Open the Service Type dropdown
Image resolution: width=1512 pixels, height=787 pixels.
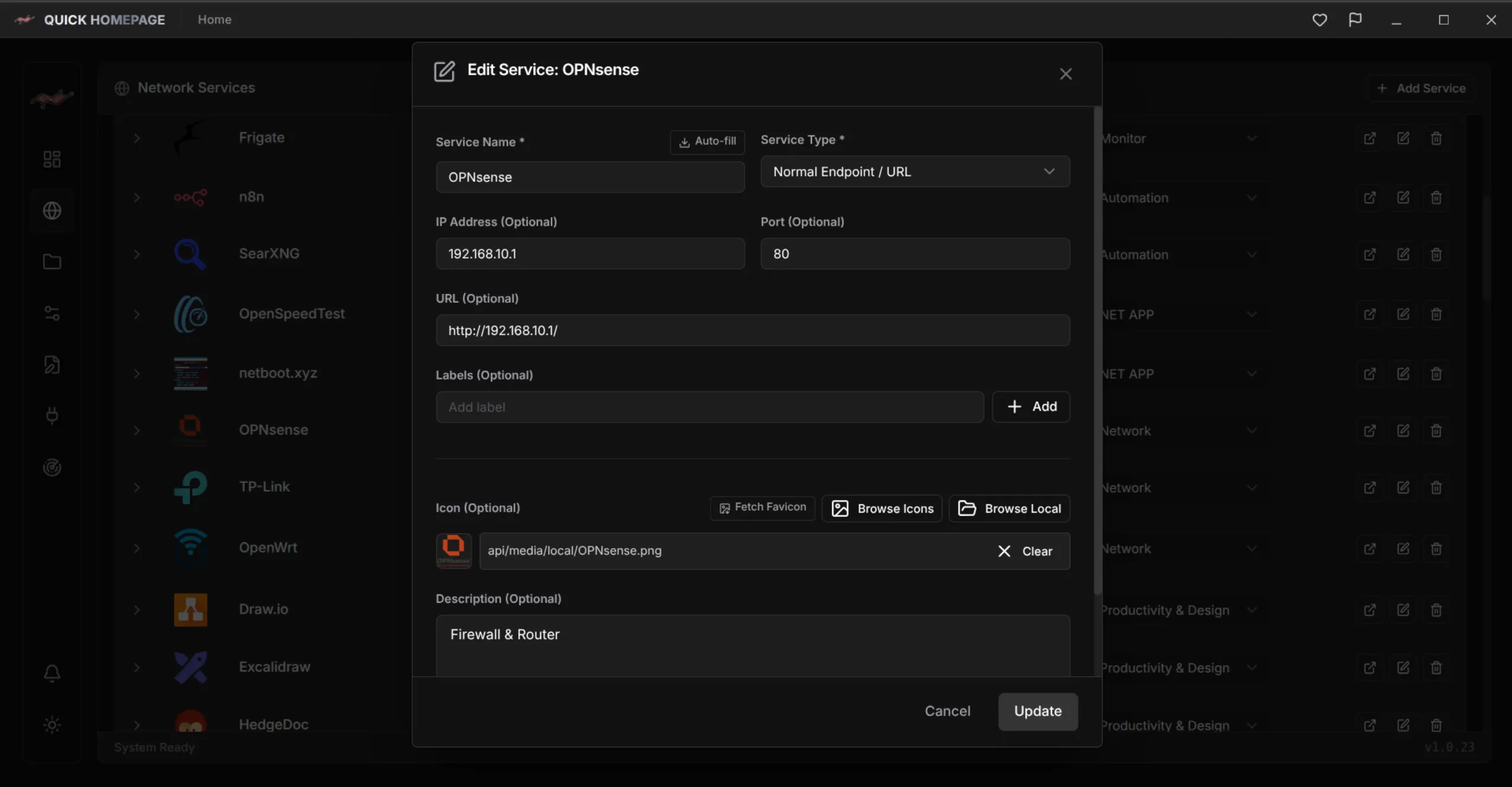click(915, 171)
